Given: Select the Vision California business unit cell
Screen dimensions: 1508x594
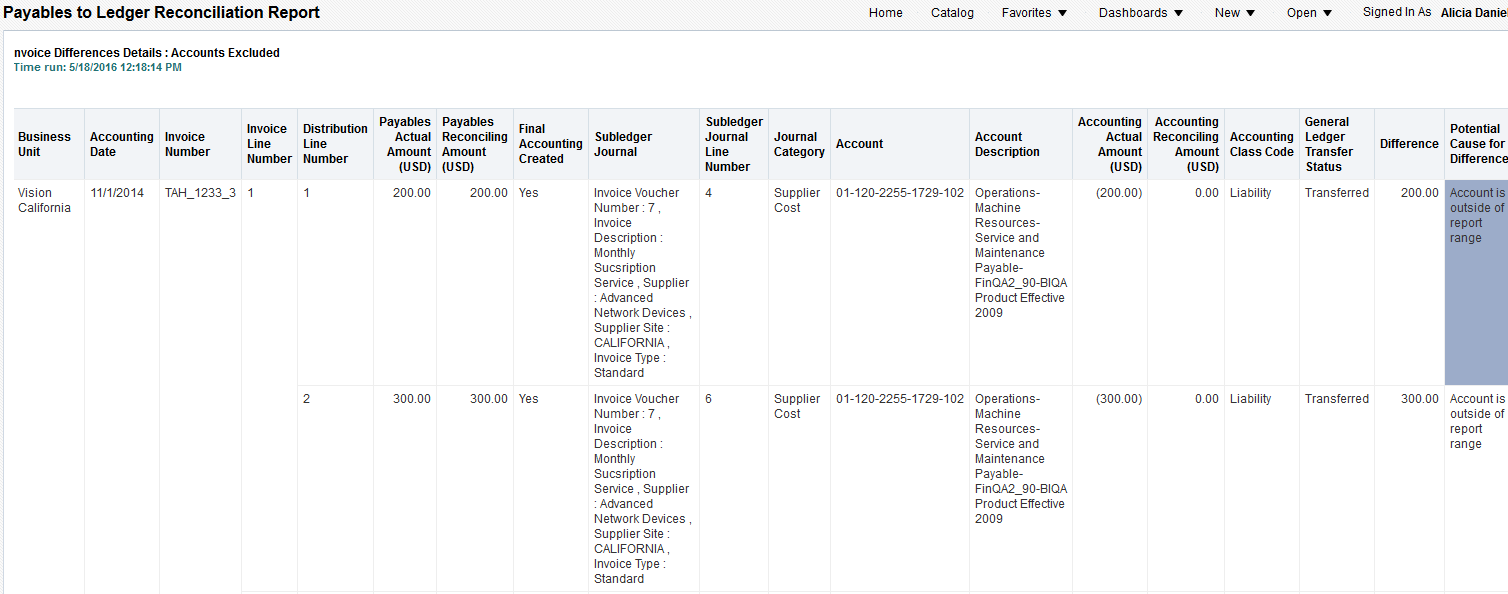Looking at the screenshot, I should point(45,200).
